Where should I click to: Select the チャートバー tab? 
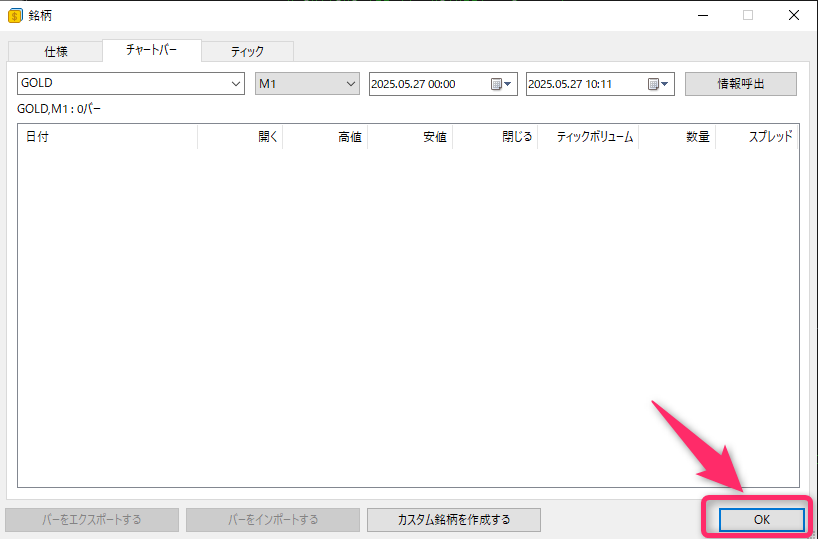(152, 50)
